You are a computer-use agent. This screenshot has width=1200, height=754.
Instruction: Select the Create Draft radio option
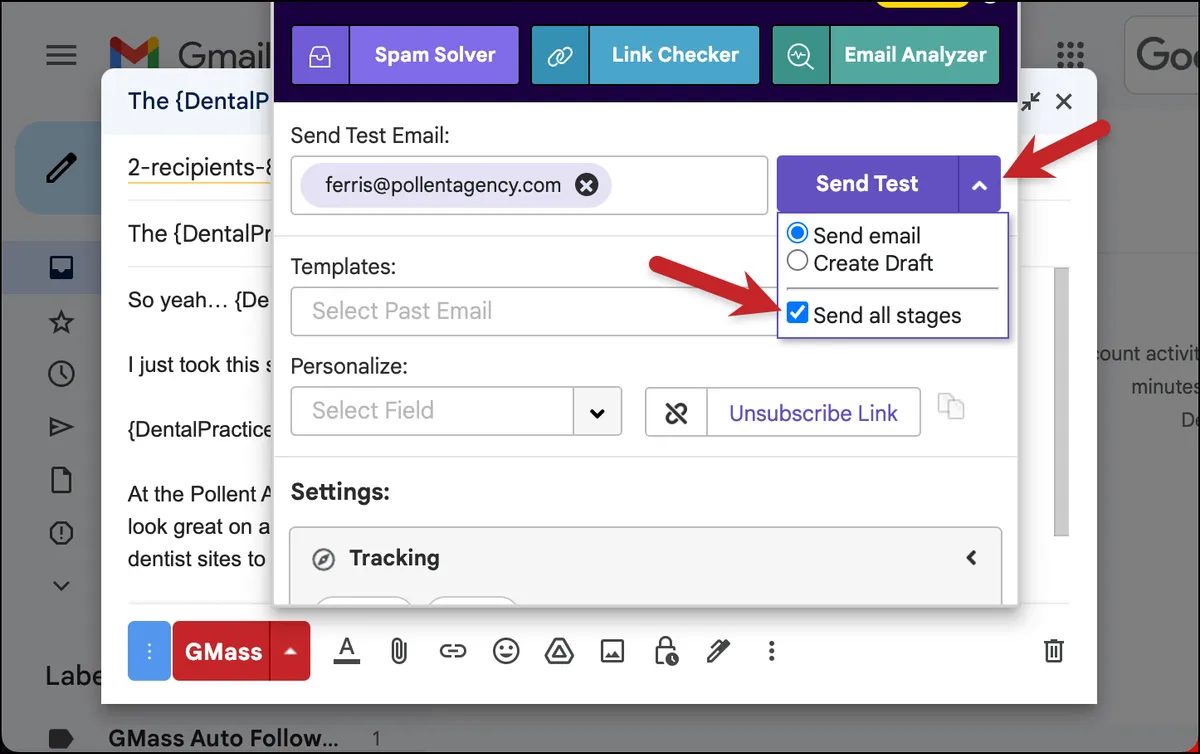(x=797, y=262)
